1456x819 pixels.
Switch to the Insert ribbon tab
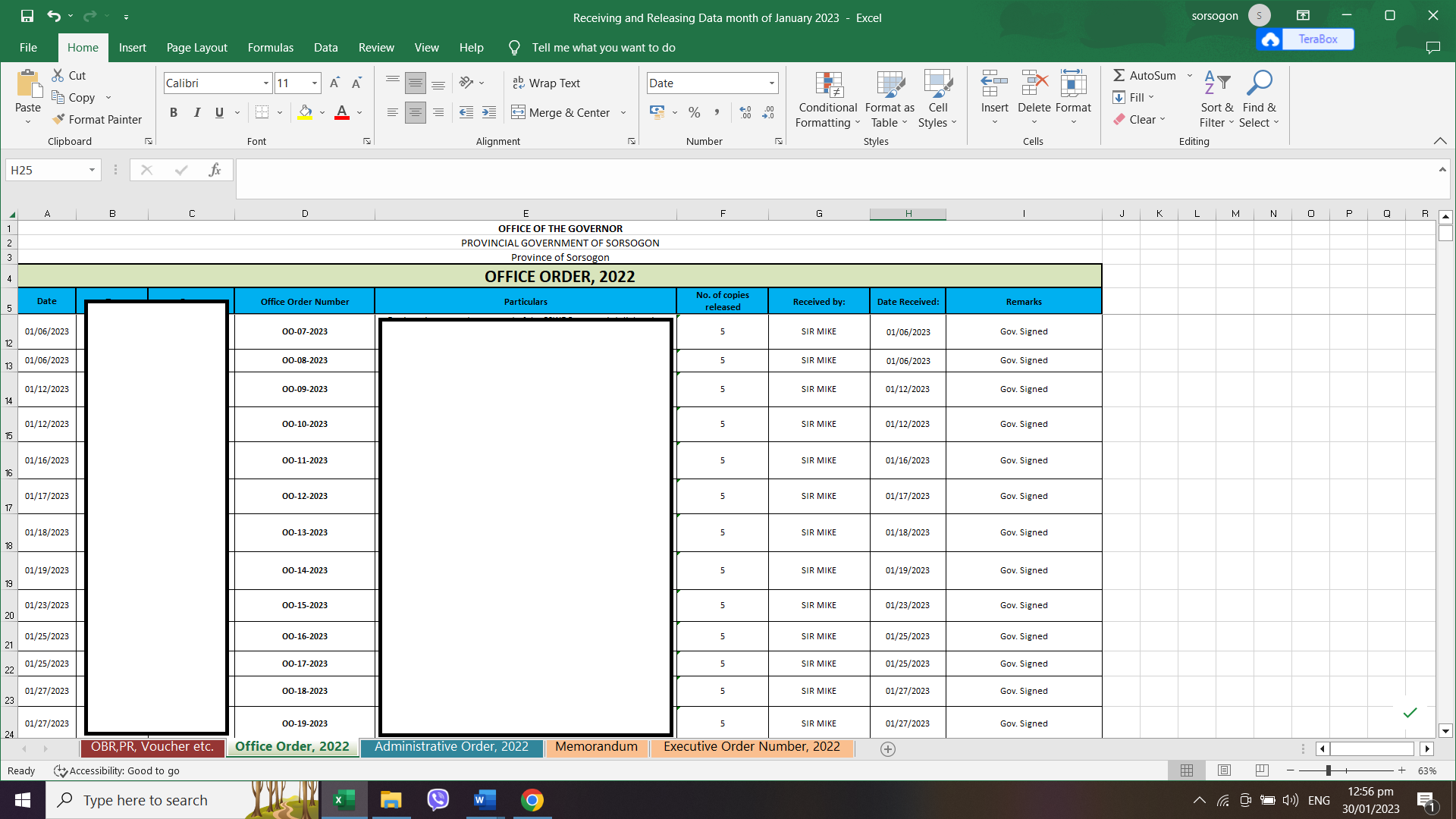click(133, 47)
